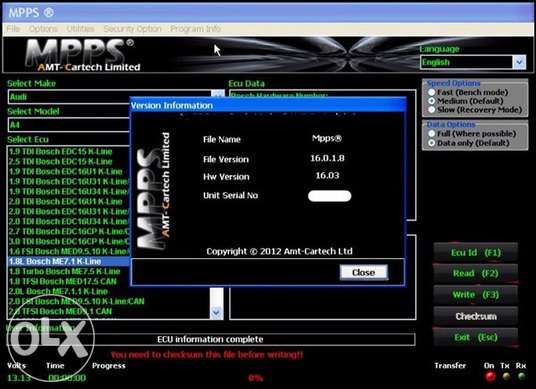Expand the Language dropdown arrow
This screenshot has width=536, height=389.
pyautogui.click(x=519, y=63)
